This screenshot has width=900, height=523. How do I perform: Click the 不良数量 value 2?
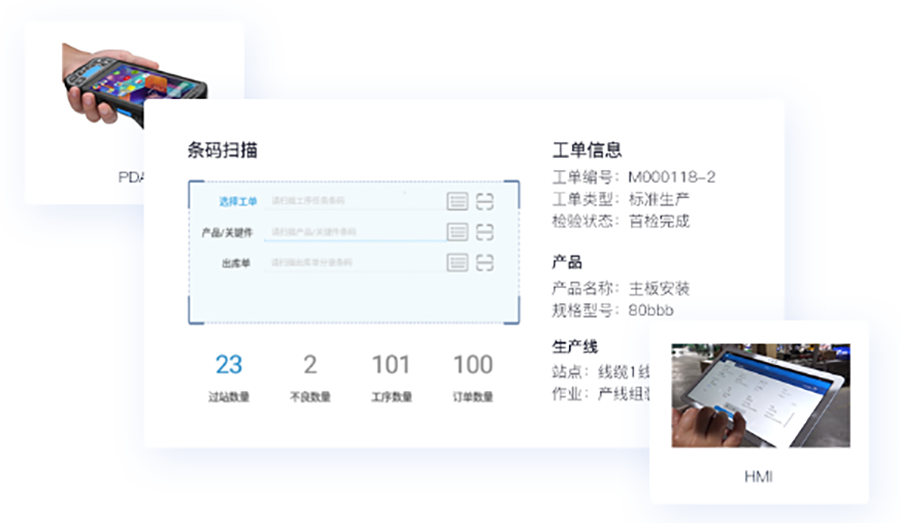pos(310,365)
